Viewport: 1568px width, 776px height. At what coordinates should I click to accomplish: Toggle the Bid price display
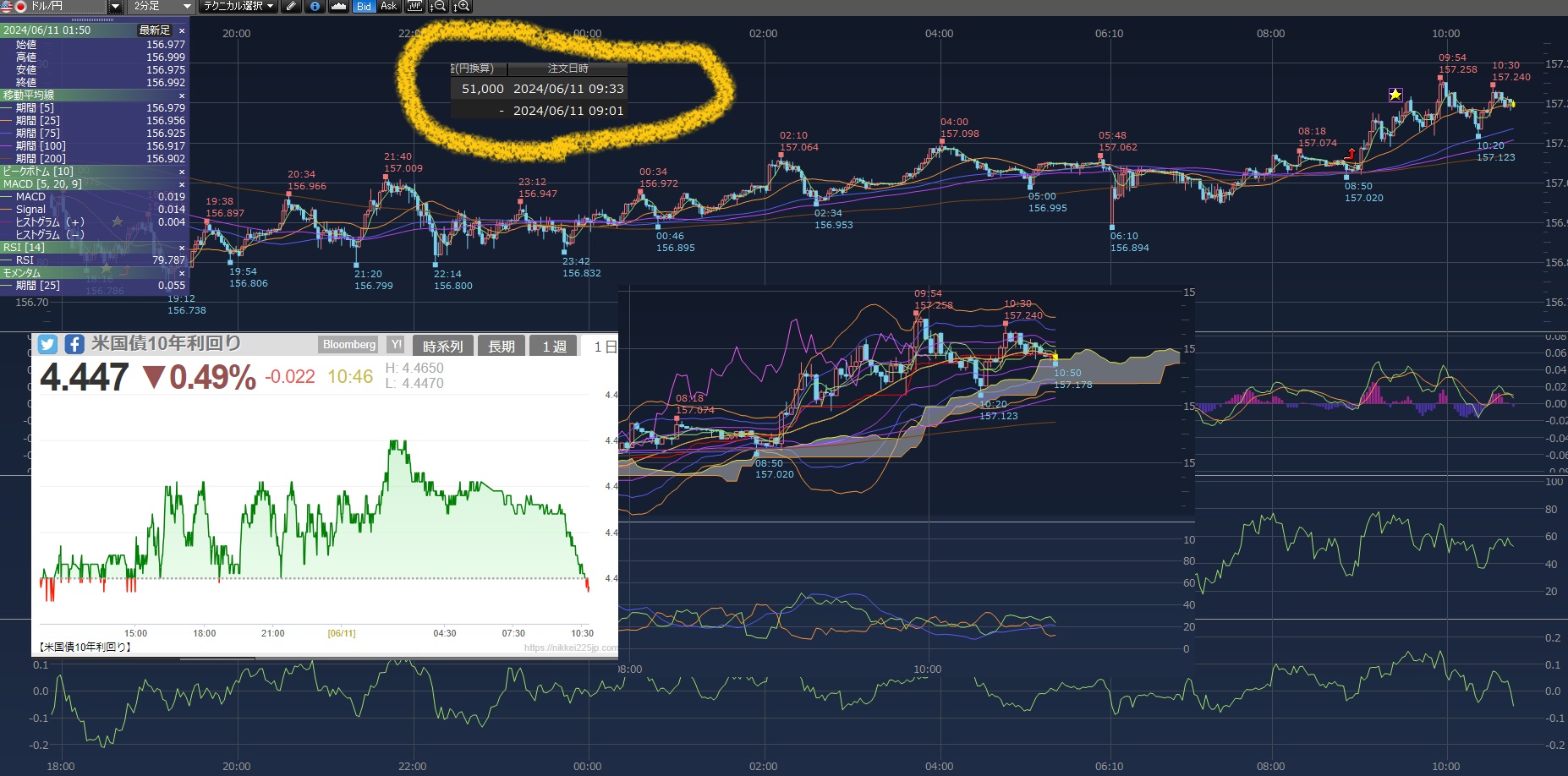[x=364, y=6]
